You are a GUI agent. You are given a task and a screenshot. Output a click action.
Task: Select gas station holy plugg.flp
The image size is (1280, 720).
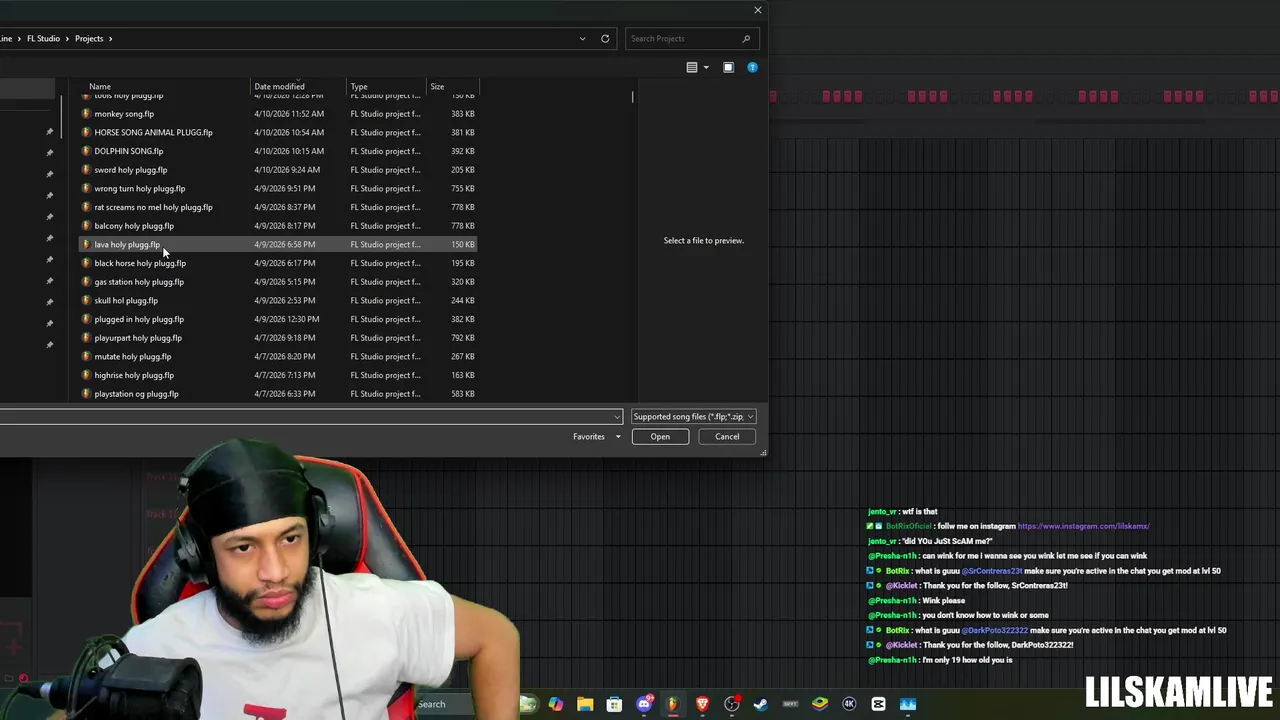click(278, 282)
